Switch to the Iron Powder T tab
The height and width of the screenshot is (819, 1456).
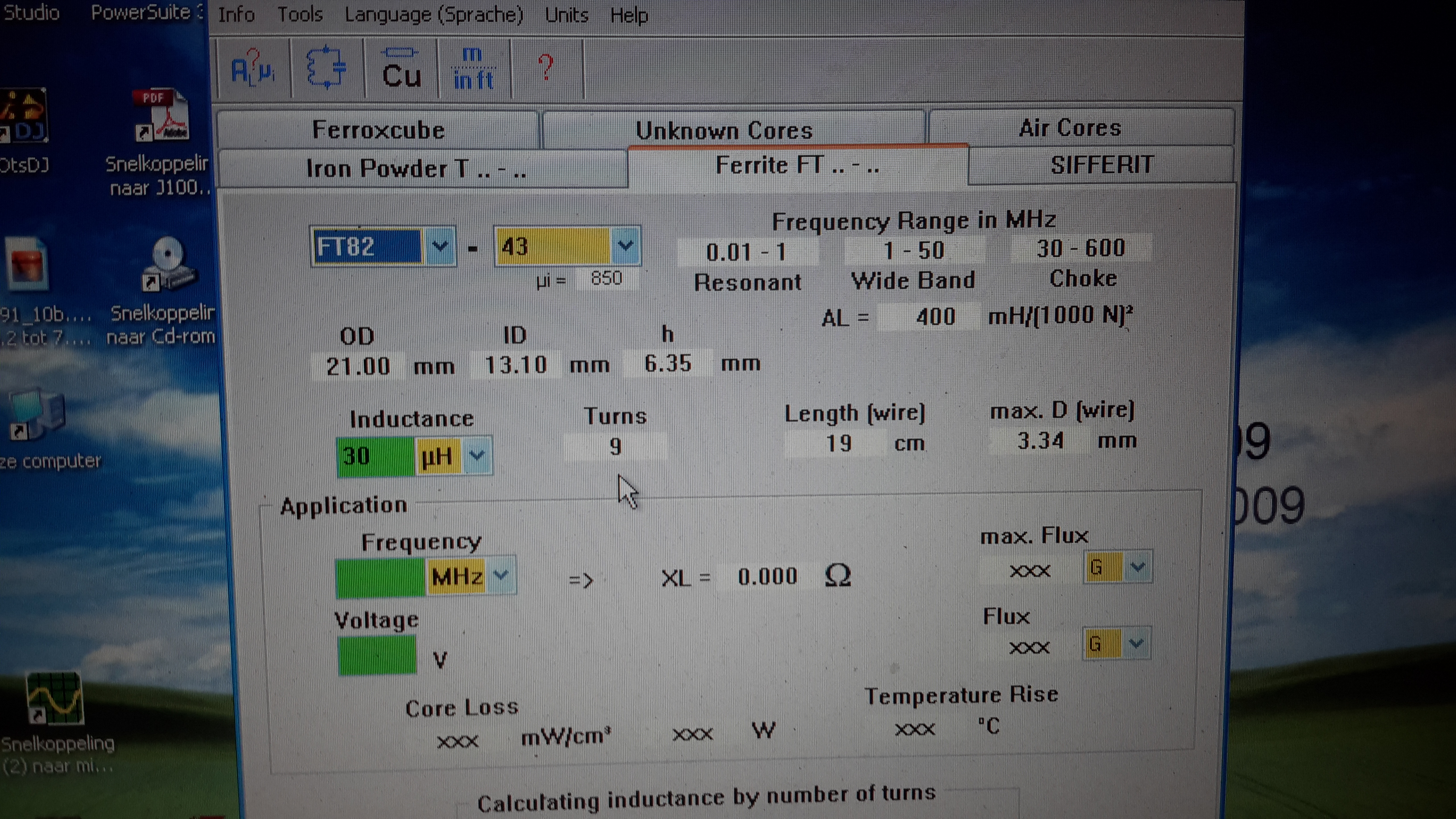coord(416,169)
